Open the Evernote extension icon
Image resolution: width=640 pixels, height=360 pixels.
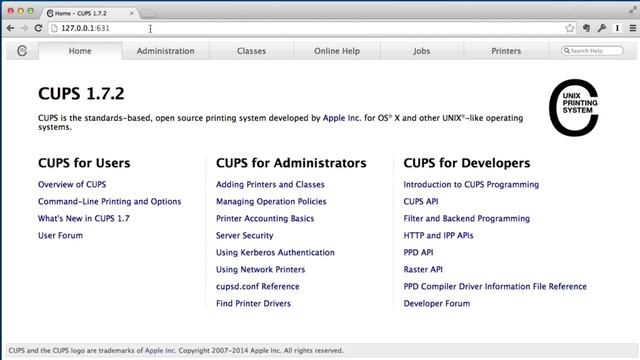587,28
